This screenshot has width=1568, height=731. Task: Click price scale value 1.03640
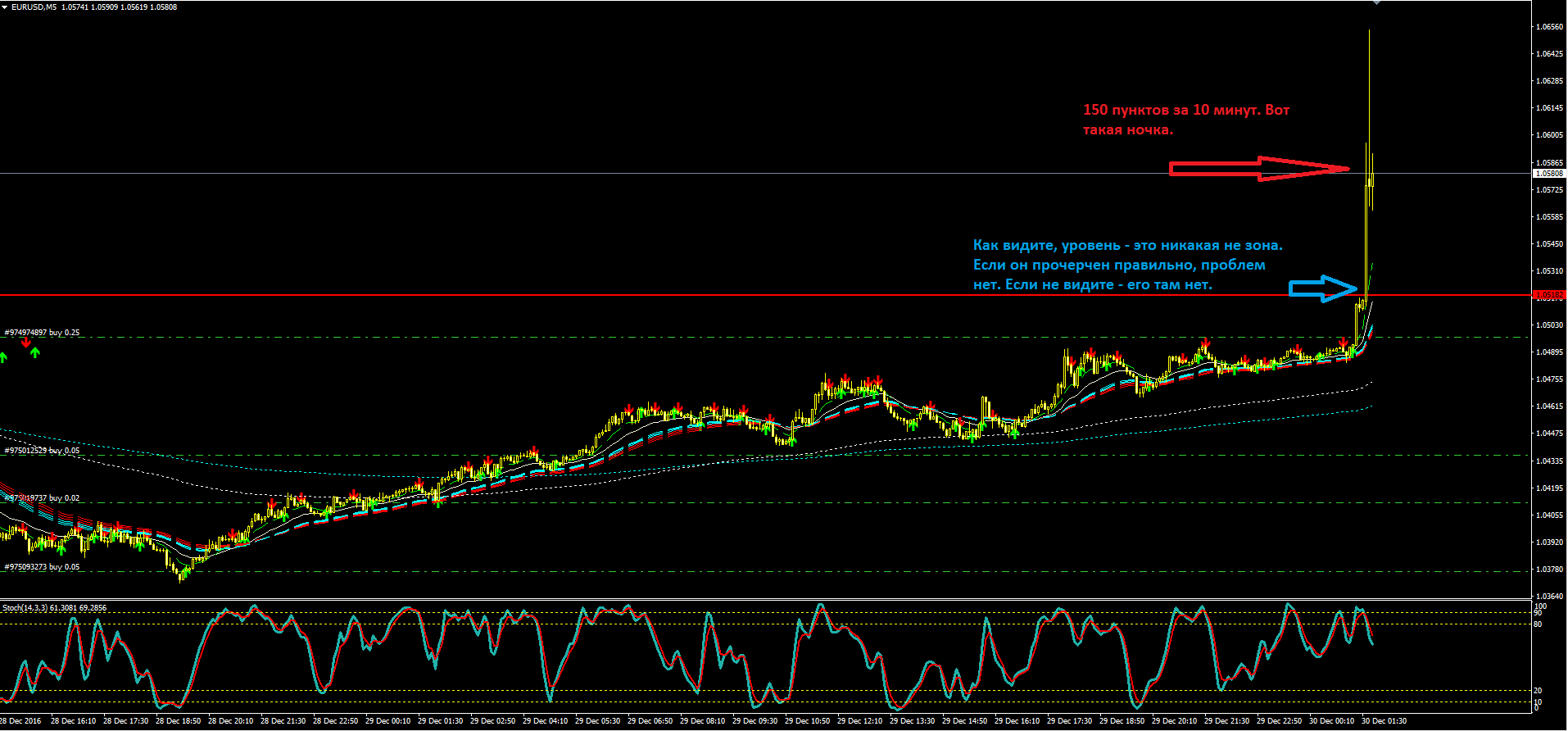point(1549,597)
